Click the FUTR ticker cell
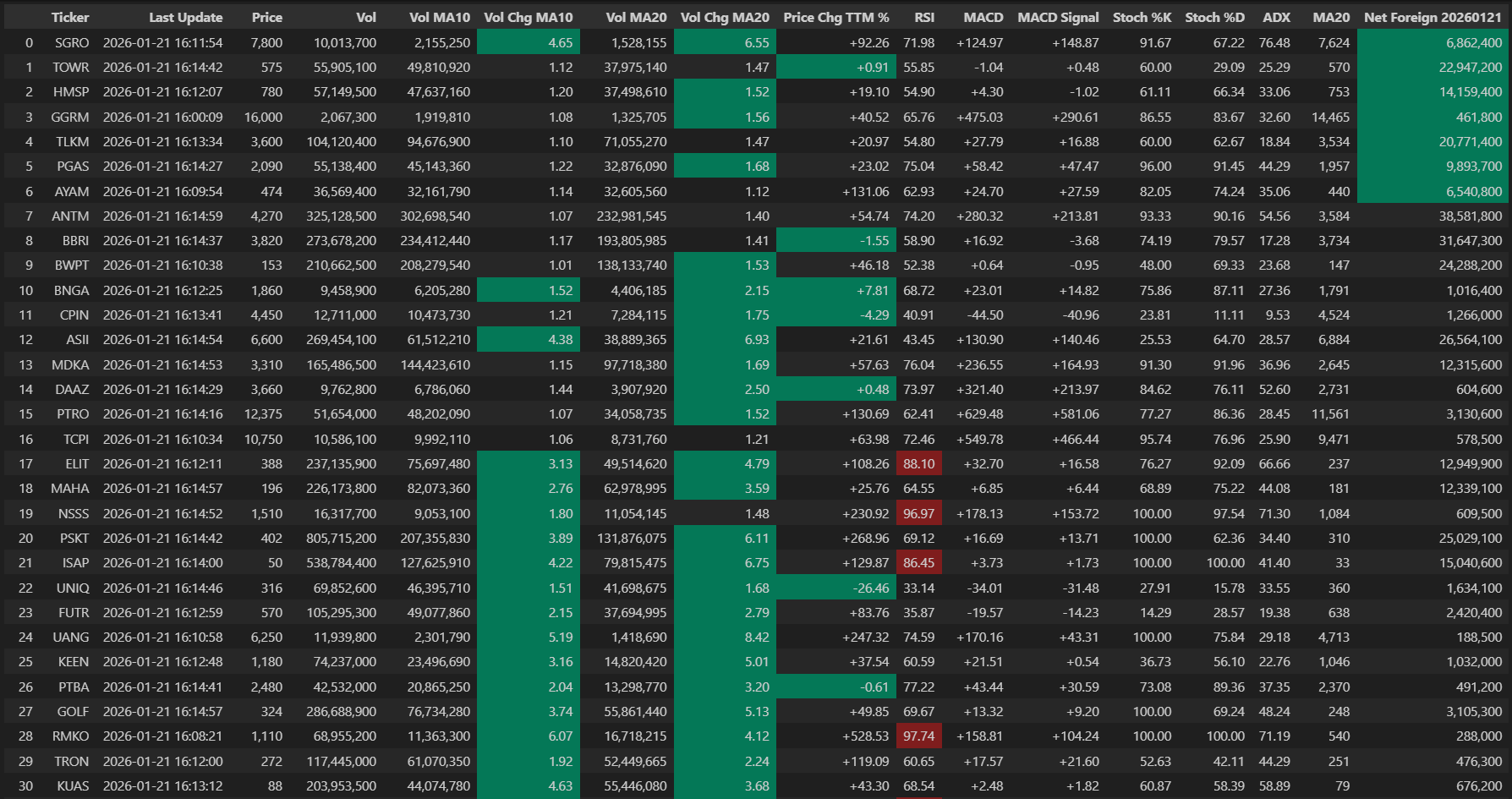 click(74, 612)
